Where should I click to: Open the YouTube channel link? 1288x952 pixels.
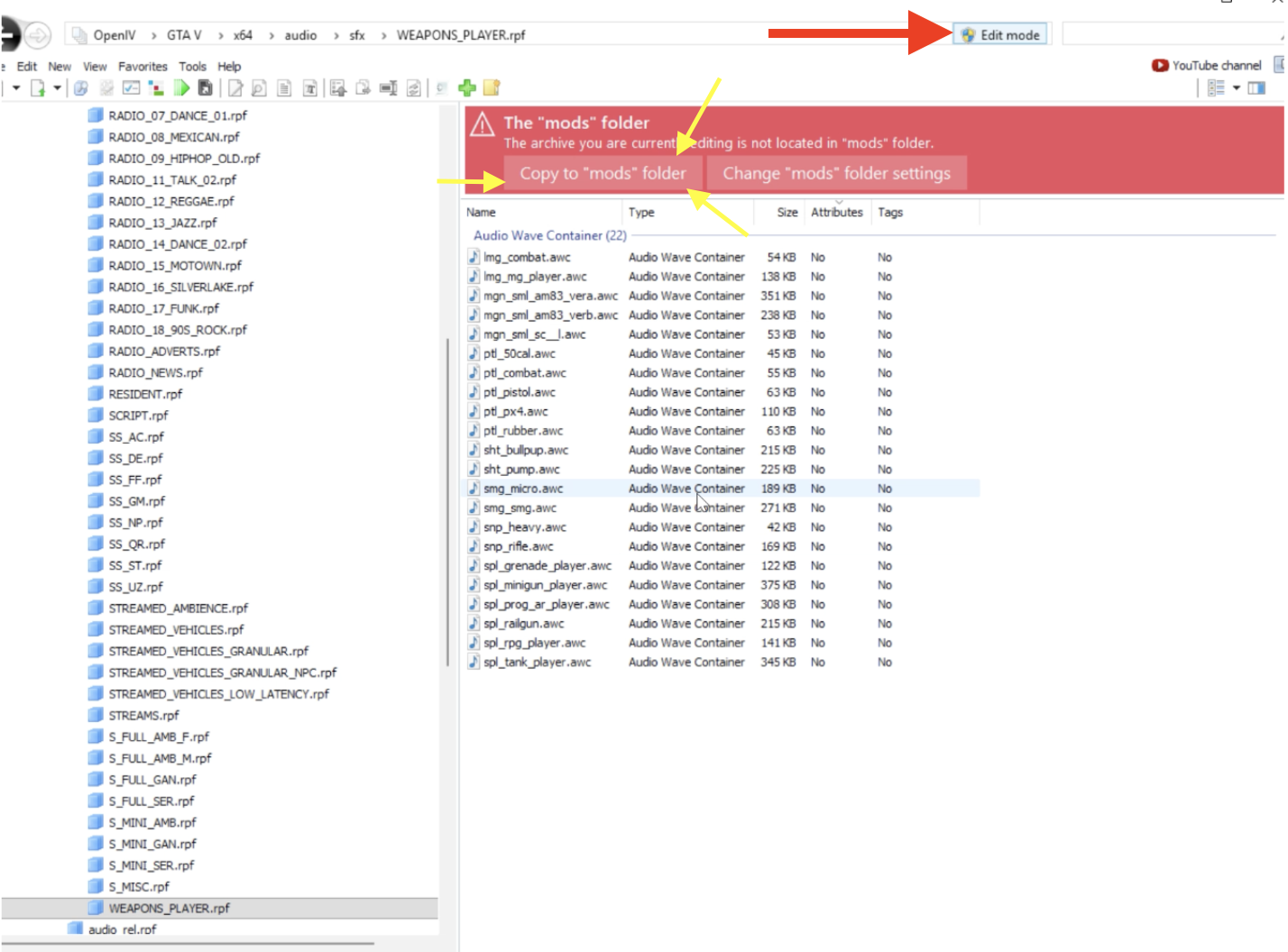click(x=1207, y=65)
